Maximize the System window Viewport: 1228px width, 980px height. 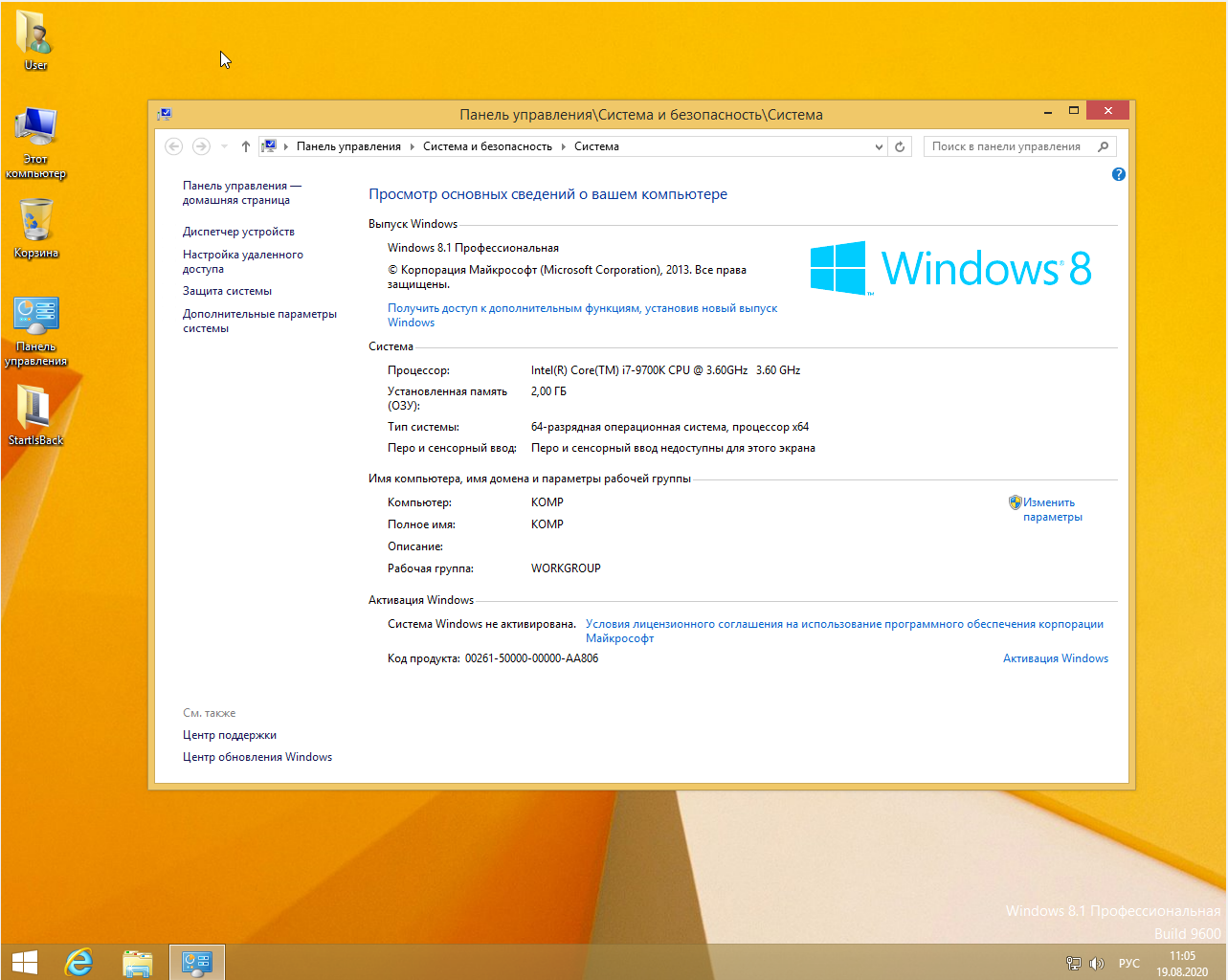coord(1074,111)
